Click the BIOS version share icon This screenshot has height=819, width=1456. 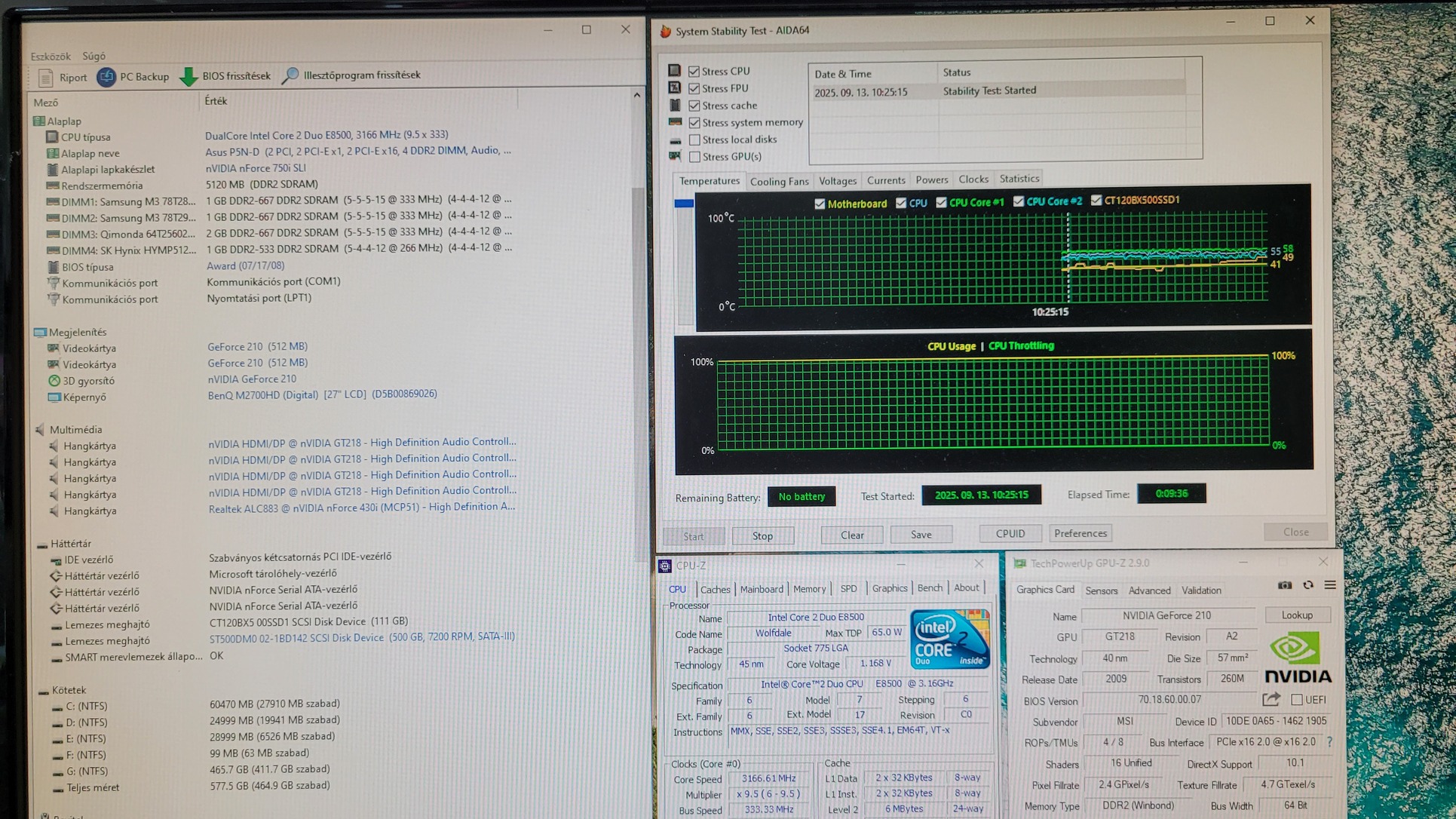click(1271, 699)
